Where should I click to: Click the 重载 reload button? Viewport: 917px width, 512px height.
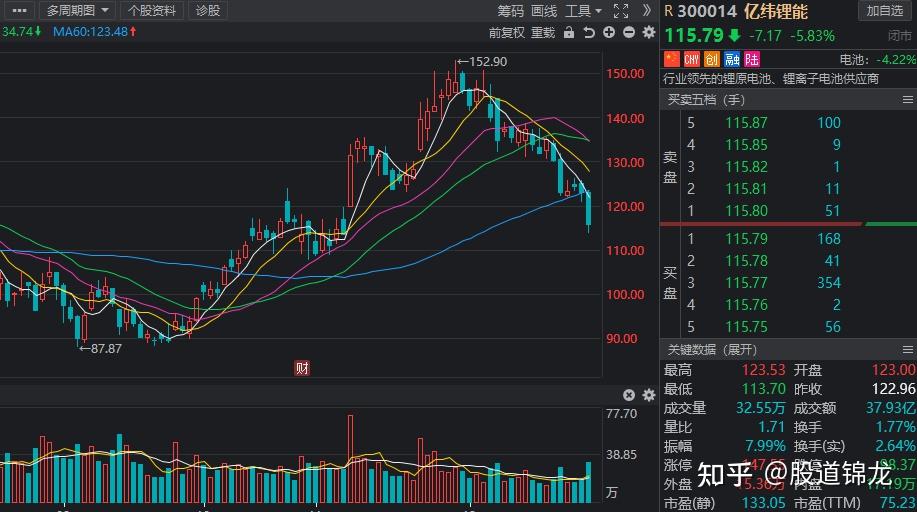[x=543, y=33]
